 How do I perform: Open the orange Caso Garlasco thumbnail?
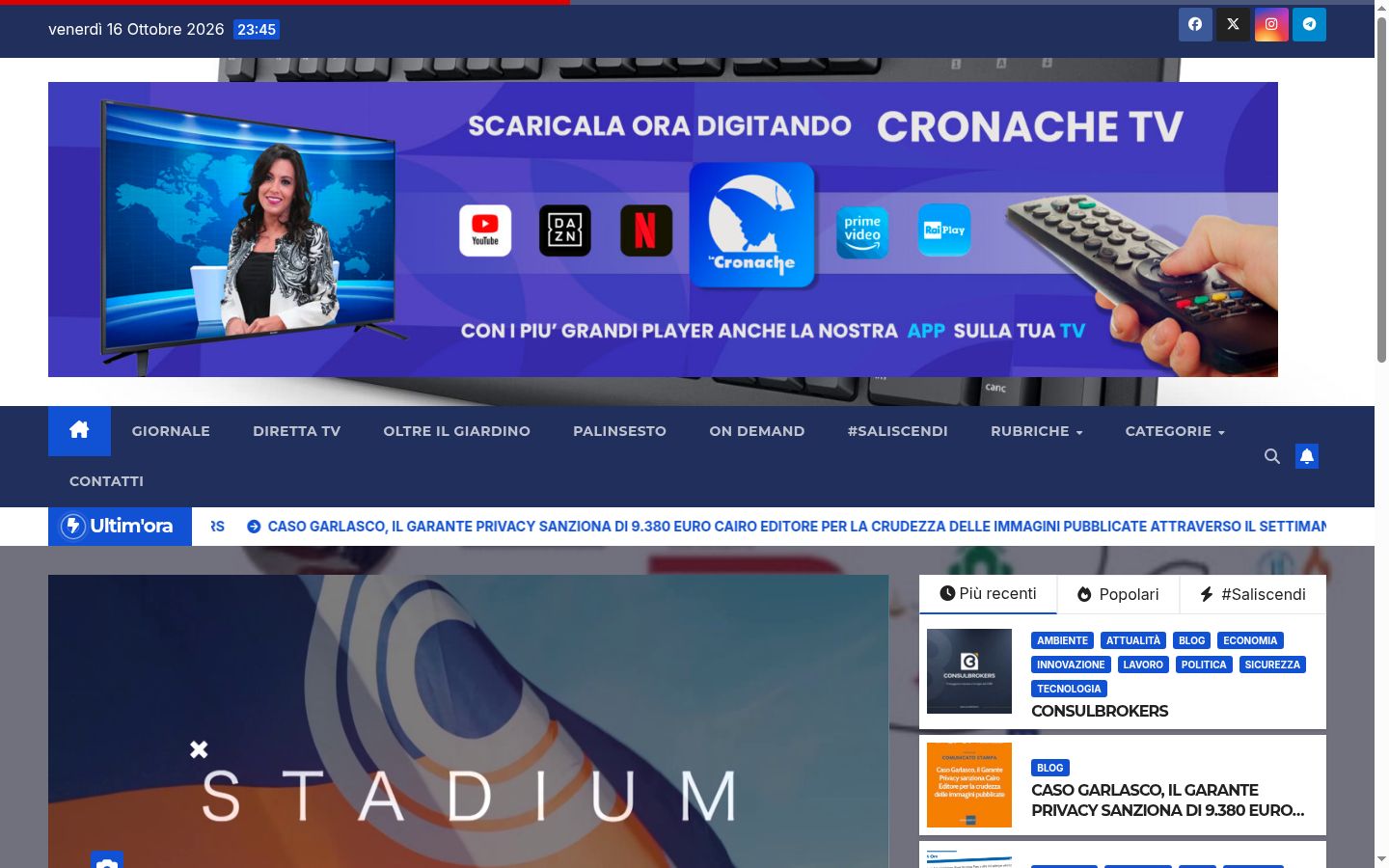pos(969,785)
